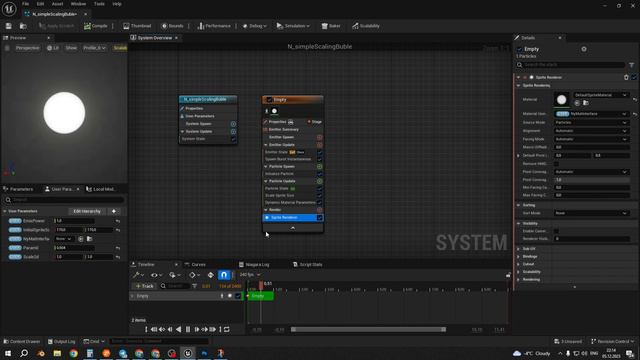640x360 pixels.
Task: Compile the Niagara system
Action: pos(96,26)
